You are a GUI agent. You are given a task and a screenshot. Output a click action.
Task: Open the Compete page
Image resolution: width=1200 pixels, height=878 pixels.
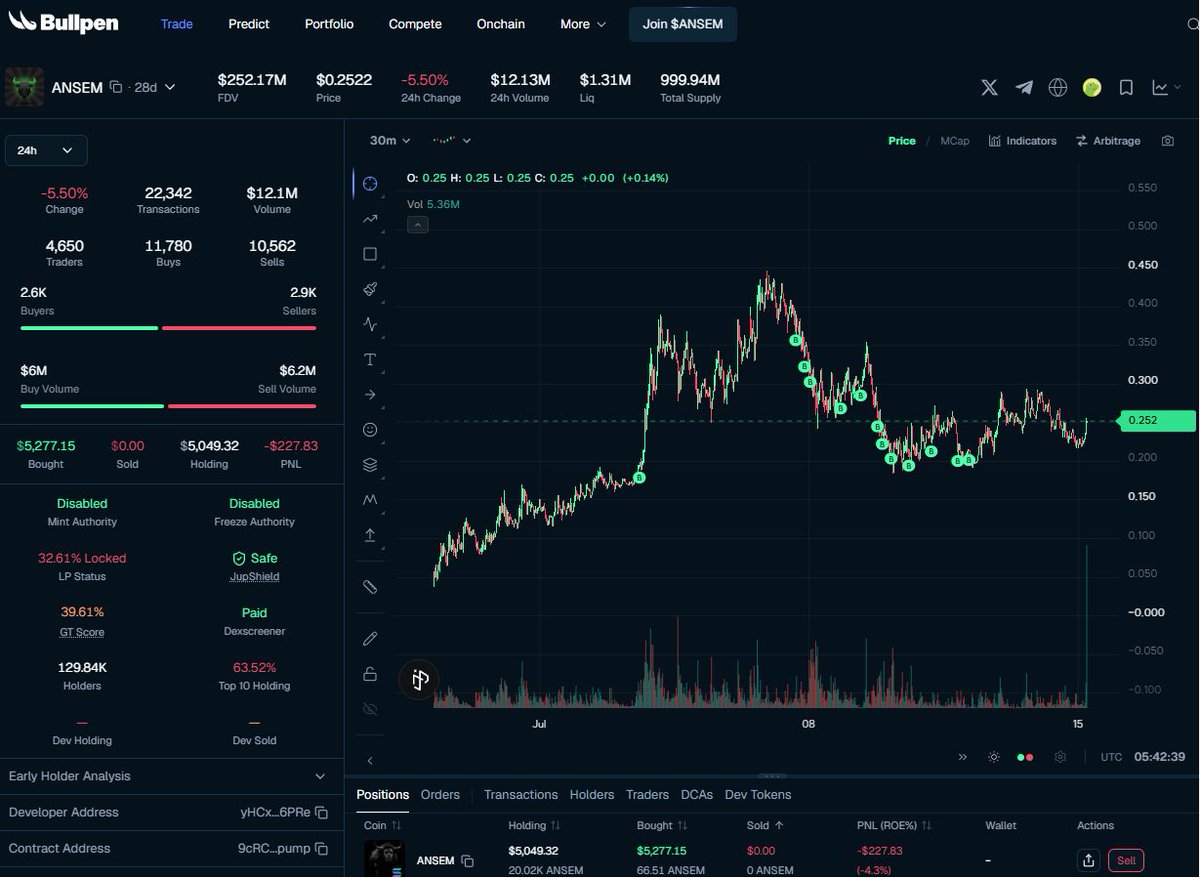415,24
